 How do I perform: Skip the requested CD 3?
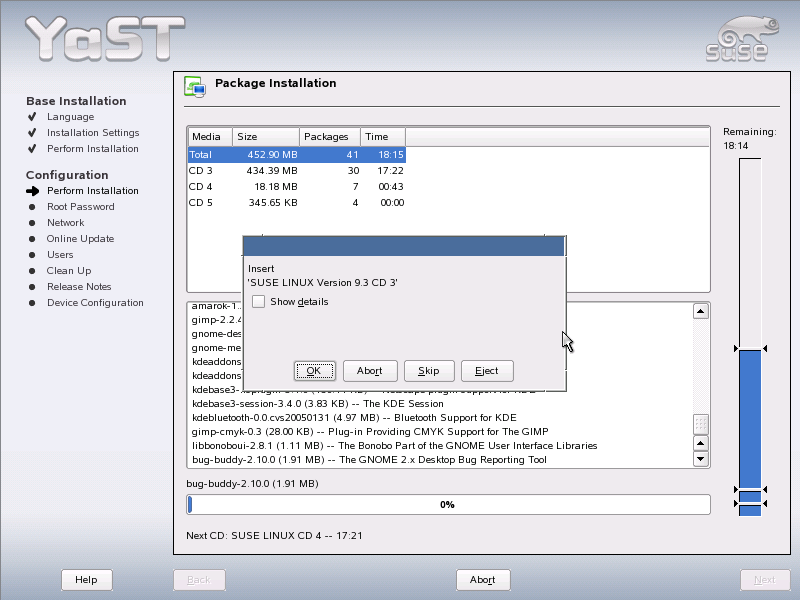point(429,371)
